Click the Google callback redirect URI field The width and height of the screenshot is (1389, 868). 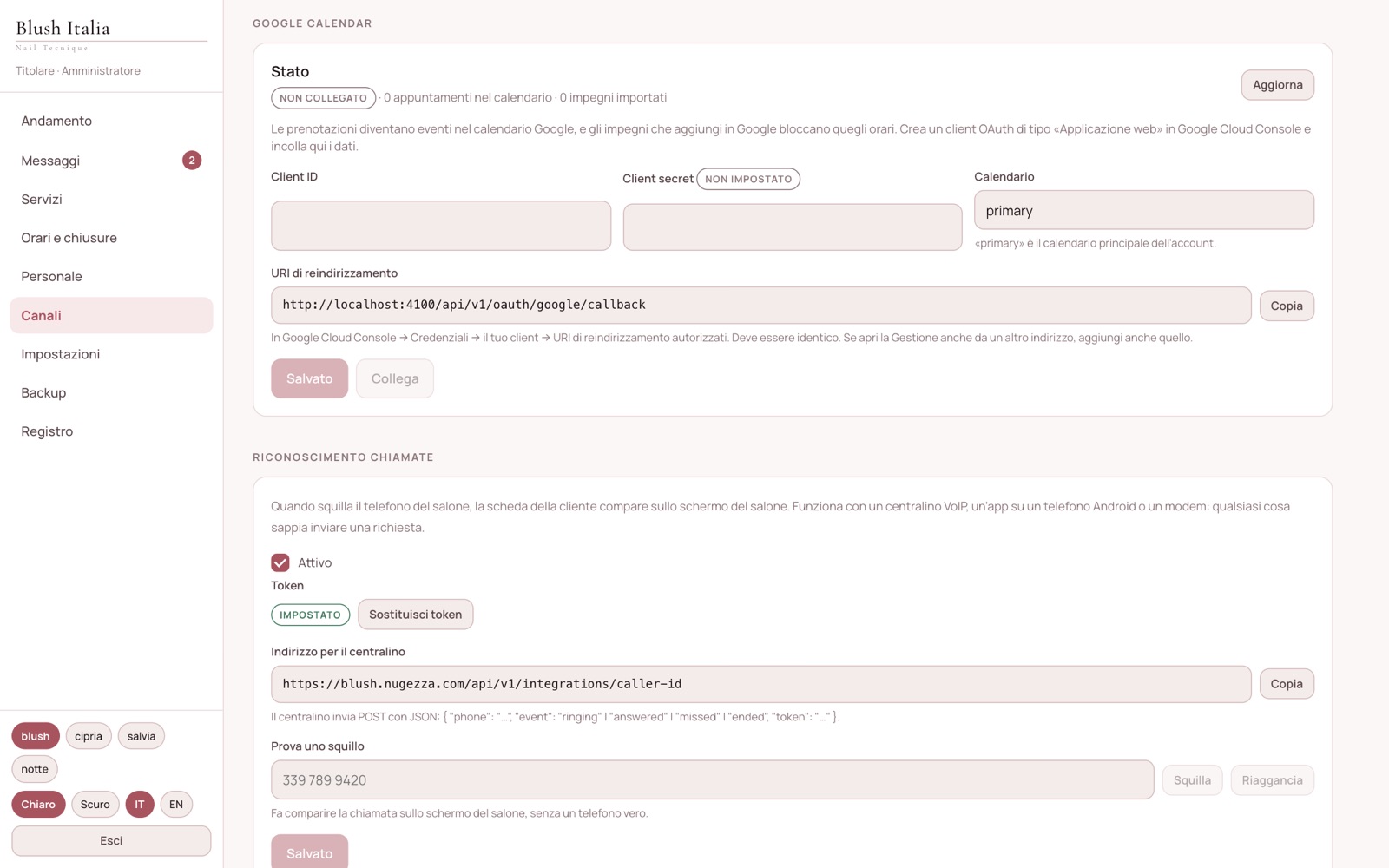[761, 305]
